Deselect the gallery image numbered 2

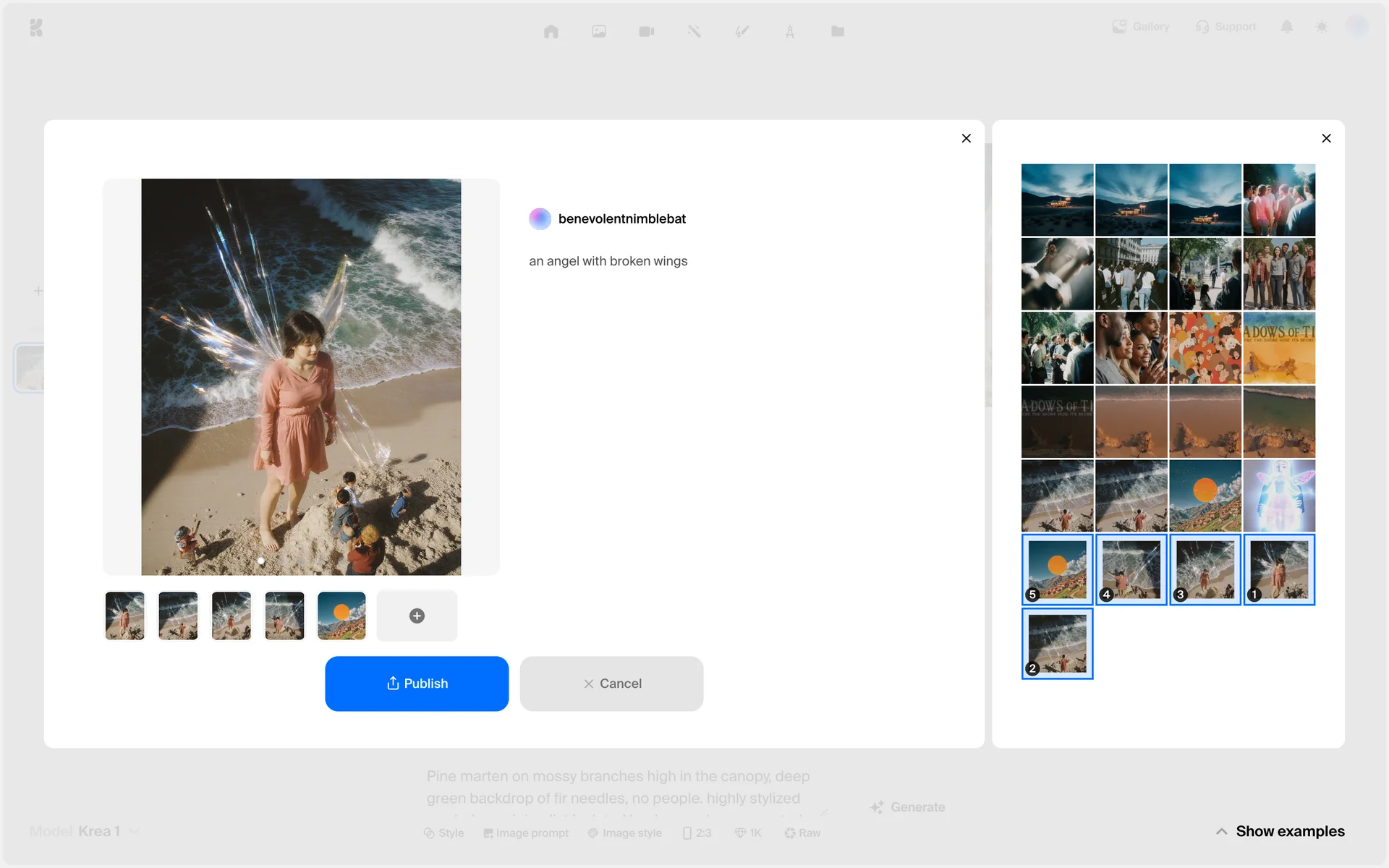click(x=1057, y=643)
